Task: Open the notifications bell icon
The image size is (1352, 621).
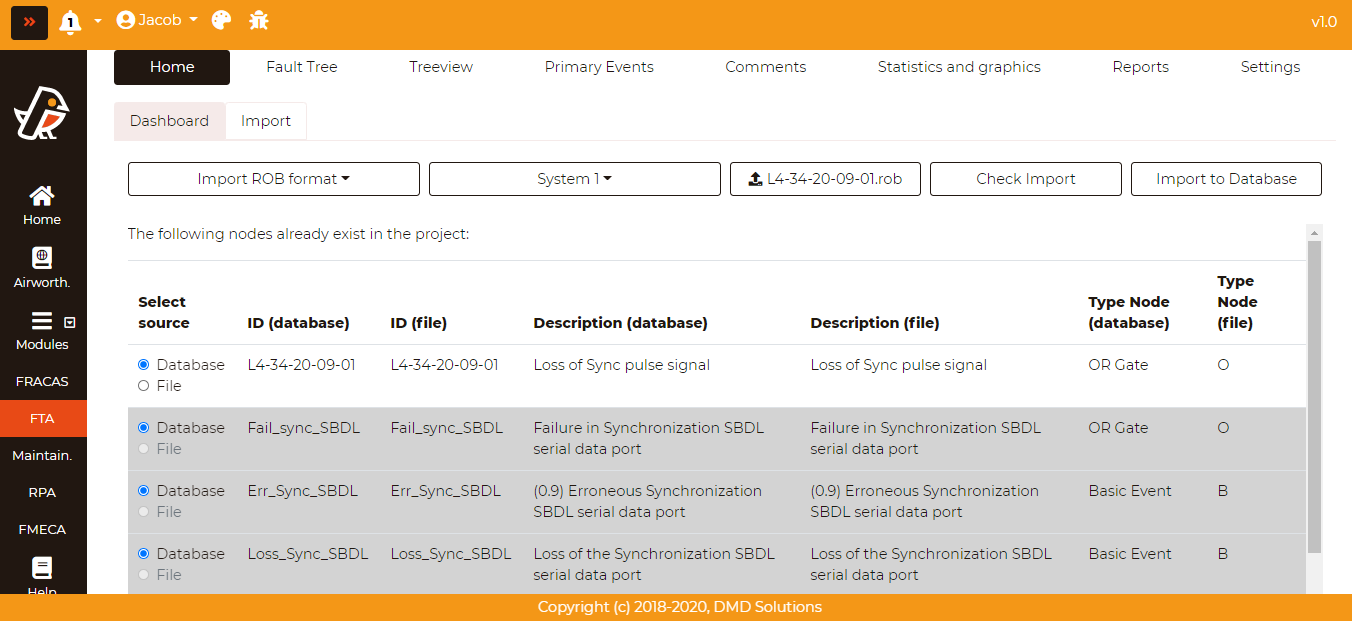Action: pos(70,21)
